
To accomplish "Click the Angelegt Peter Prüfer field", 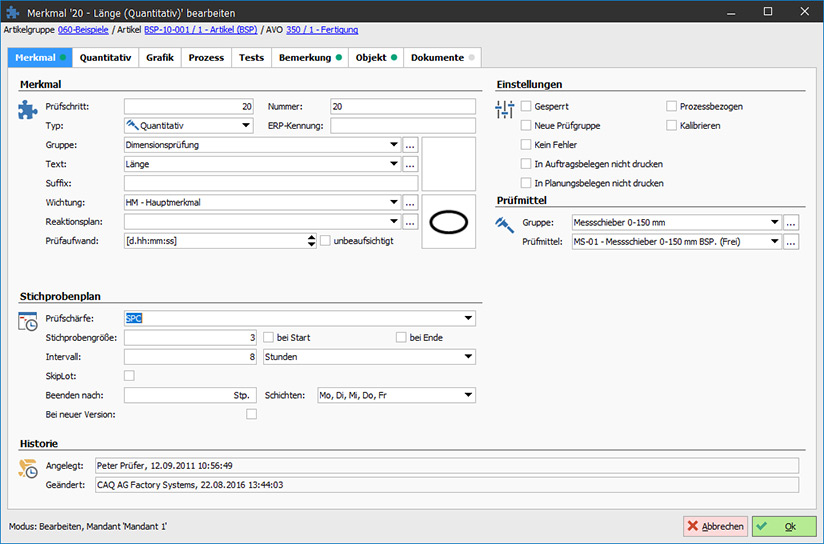I will (447, 466).
